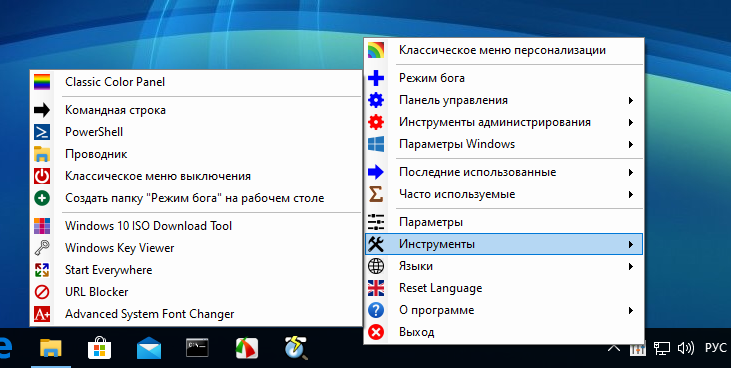The width and height of the screenshot is (731, 368).
Task: Expand Параметры Windows submenu arrow
Action: (630, 145)
